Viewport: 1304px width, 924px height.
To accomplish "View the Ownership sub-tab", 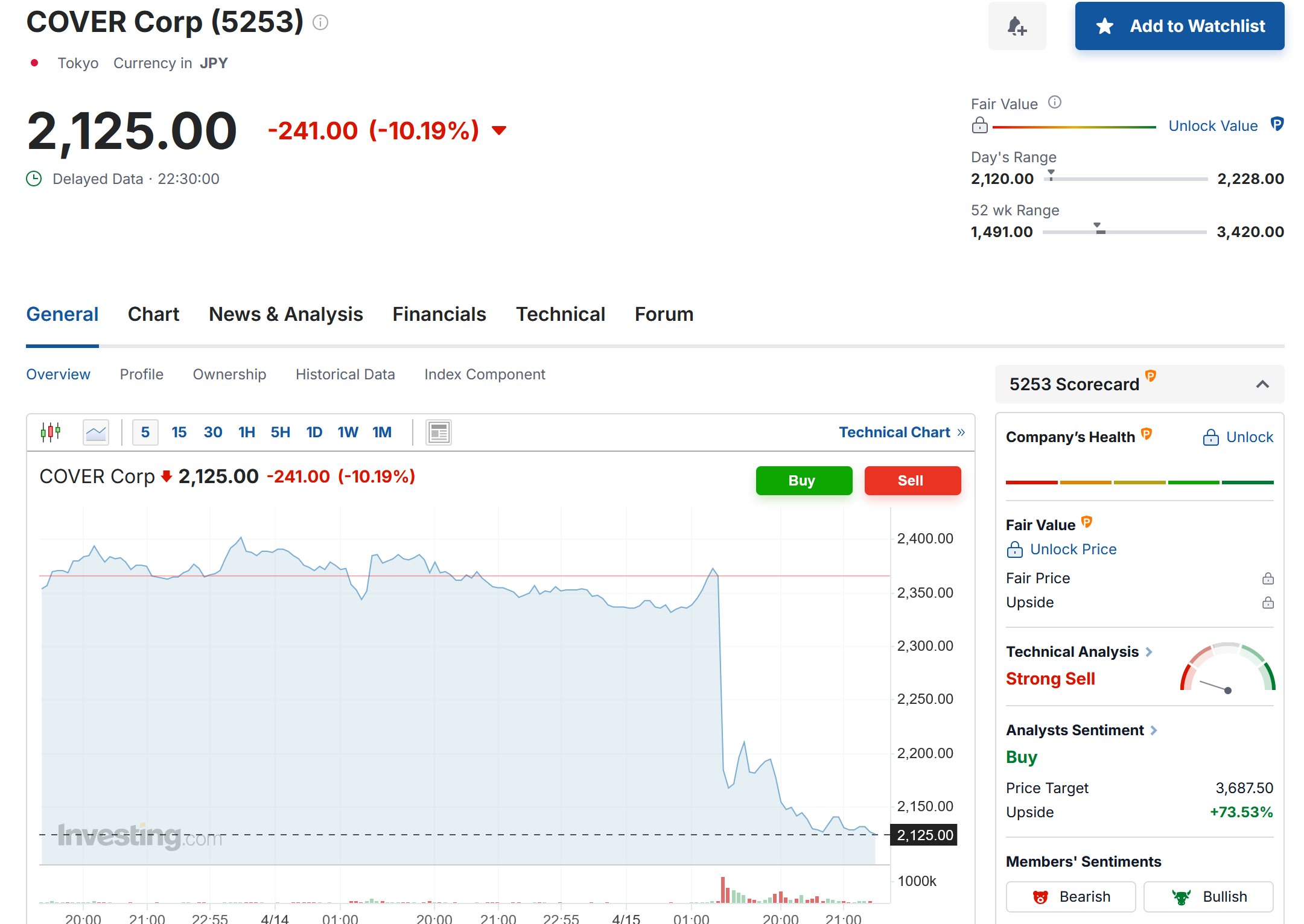I will (x=229, y=374).
